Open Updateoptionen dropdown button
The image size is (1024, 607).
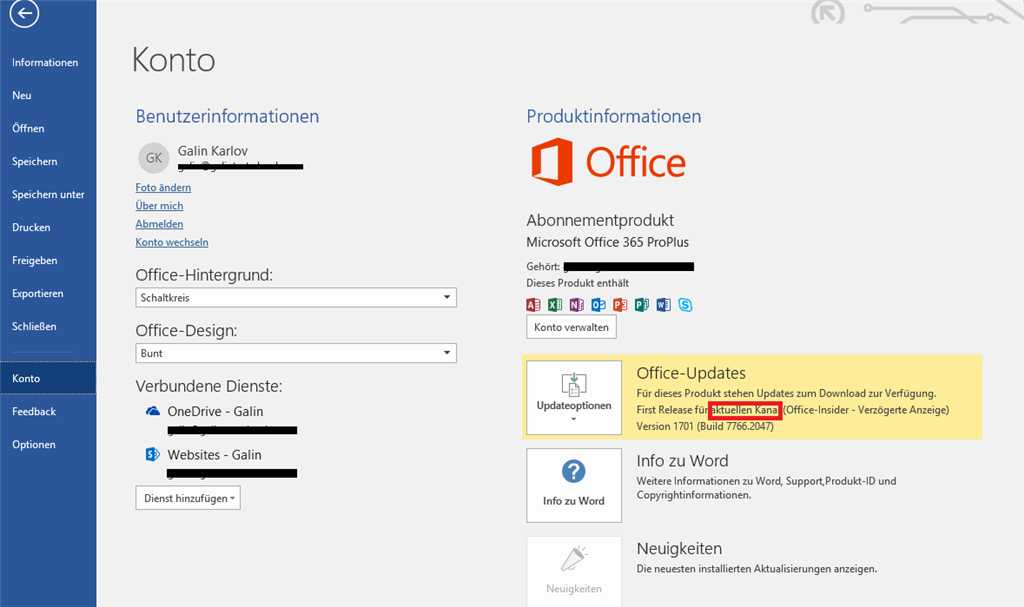(574, 397)
